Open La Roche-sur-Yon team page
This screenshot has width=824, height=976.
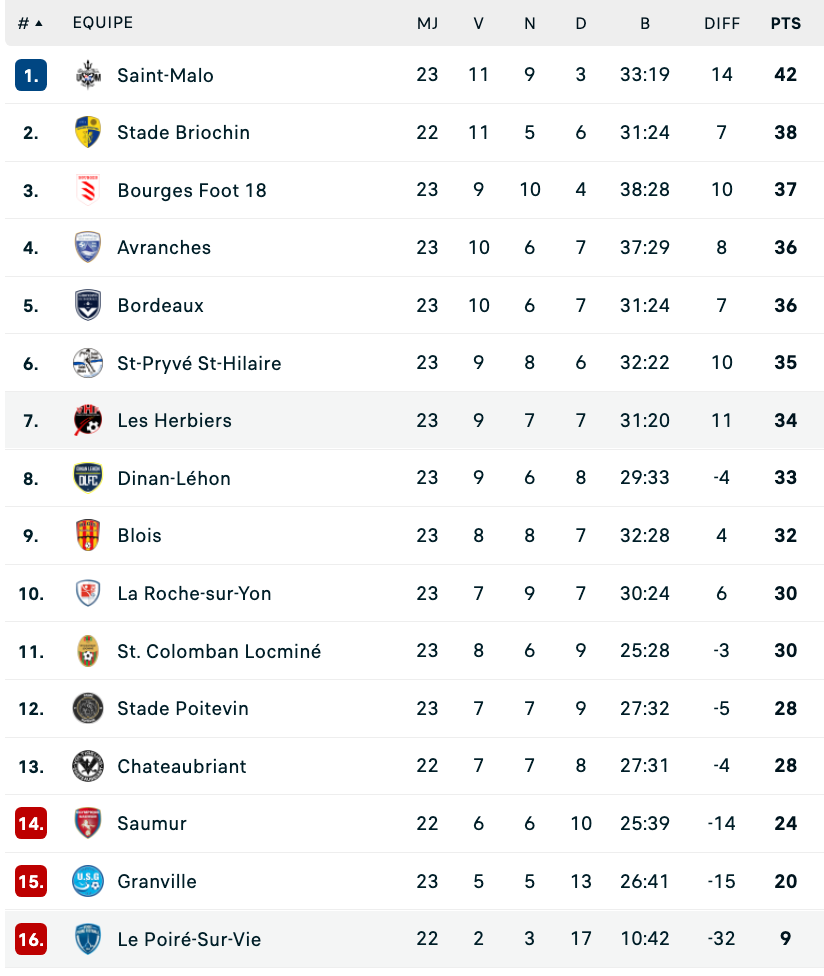click(194, 593)
